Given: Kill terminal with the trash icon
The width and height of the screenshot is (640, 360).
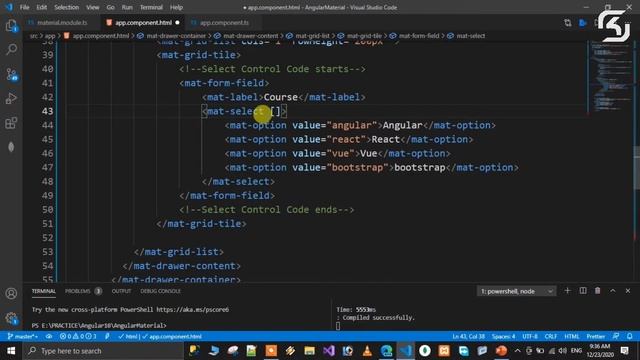Looking at the screenshot, I should [598, 291].
